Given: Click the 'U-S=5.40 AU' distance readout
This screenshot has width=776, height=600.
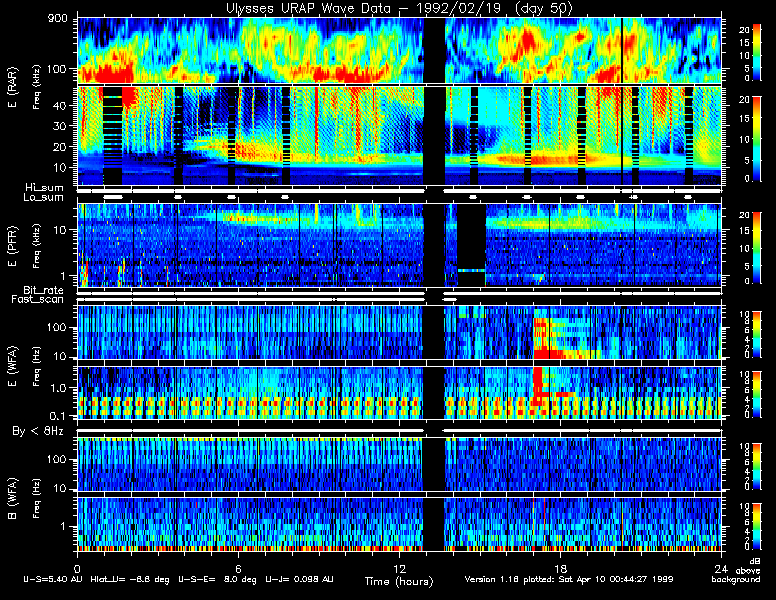Looking at the screenshot, I should pyautogui.click(x=53, y=579).
